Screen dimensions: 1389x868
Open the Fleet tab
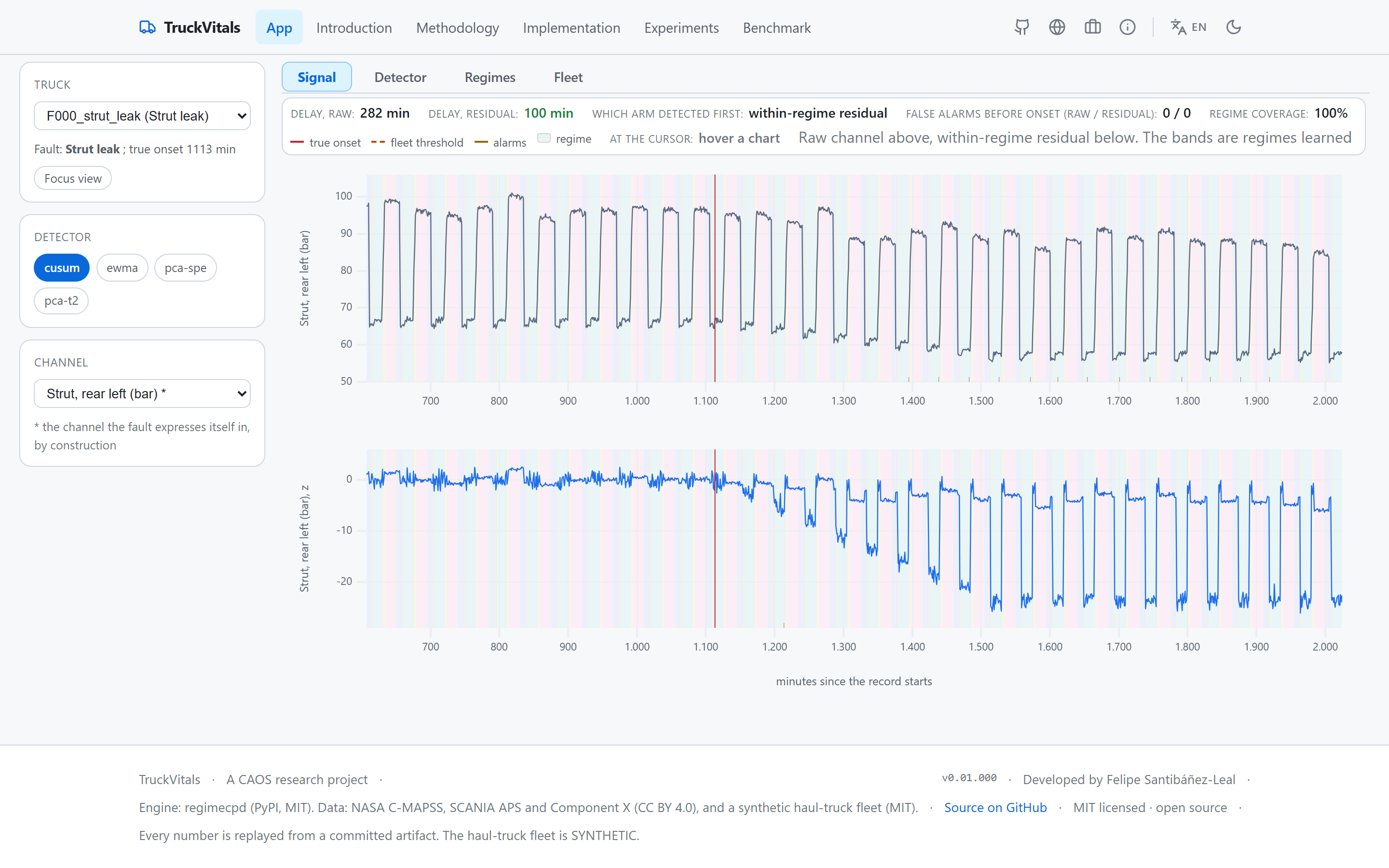point(568,77)
